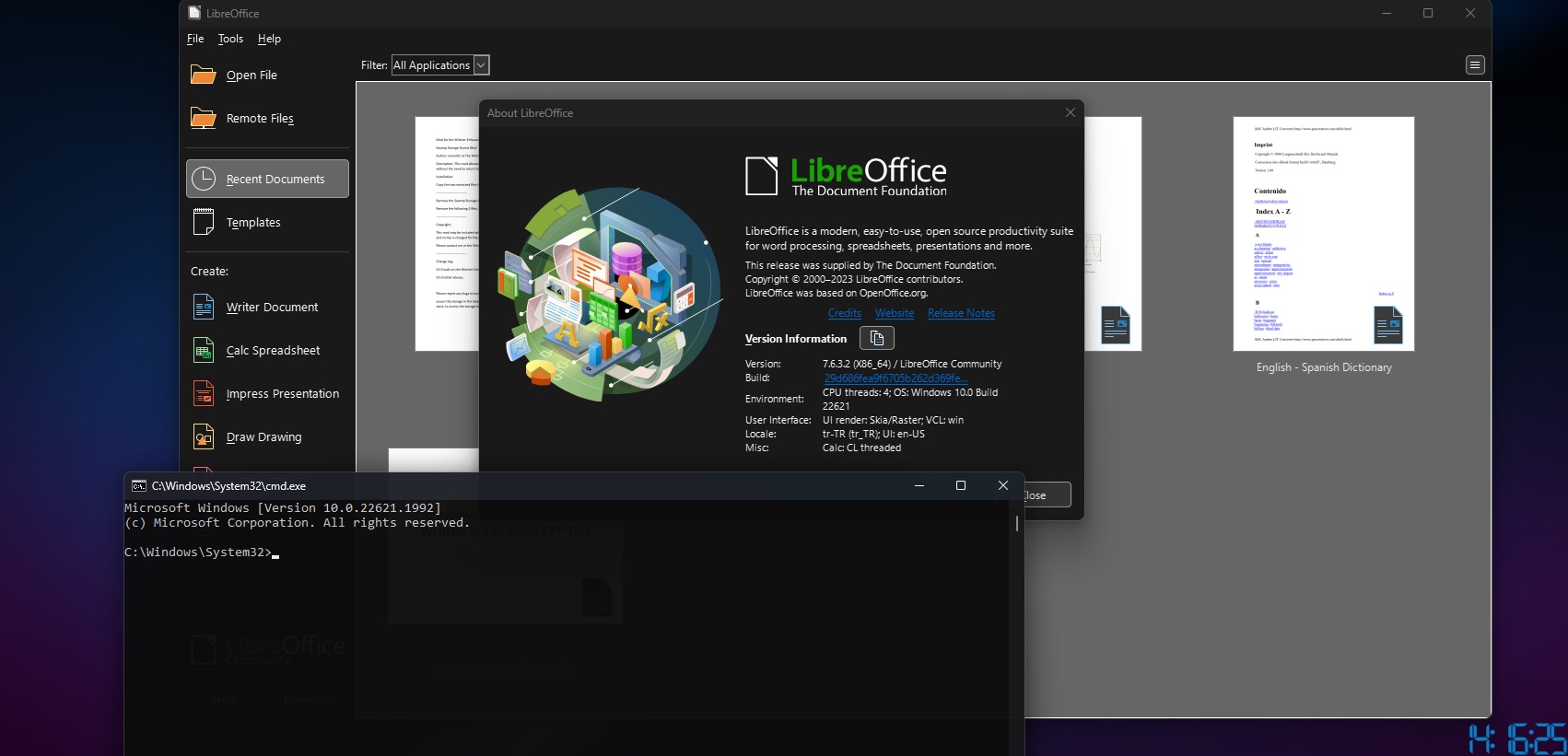Click the Remote Files folder icon
This screenshot has height=756, width=1568.
pyautogui.click(x=203, y=118)
